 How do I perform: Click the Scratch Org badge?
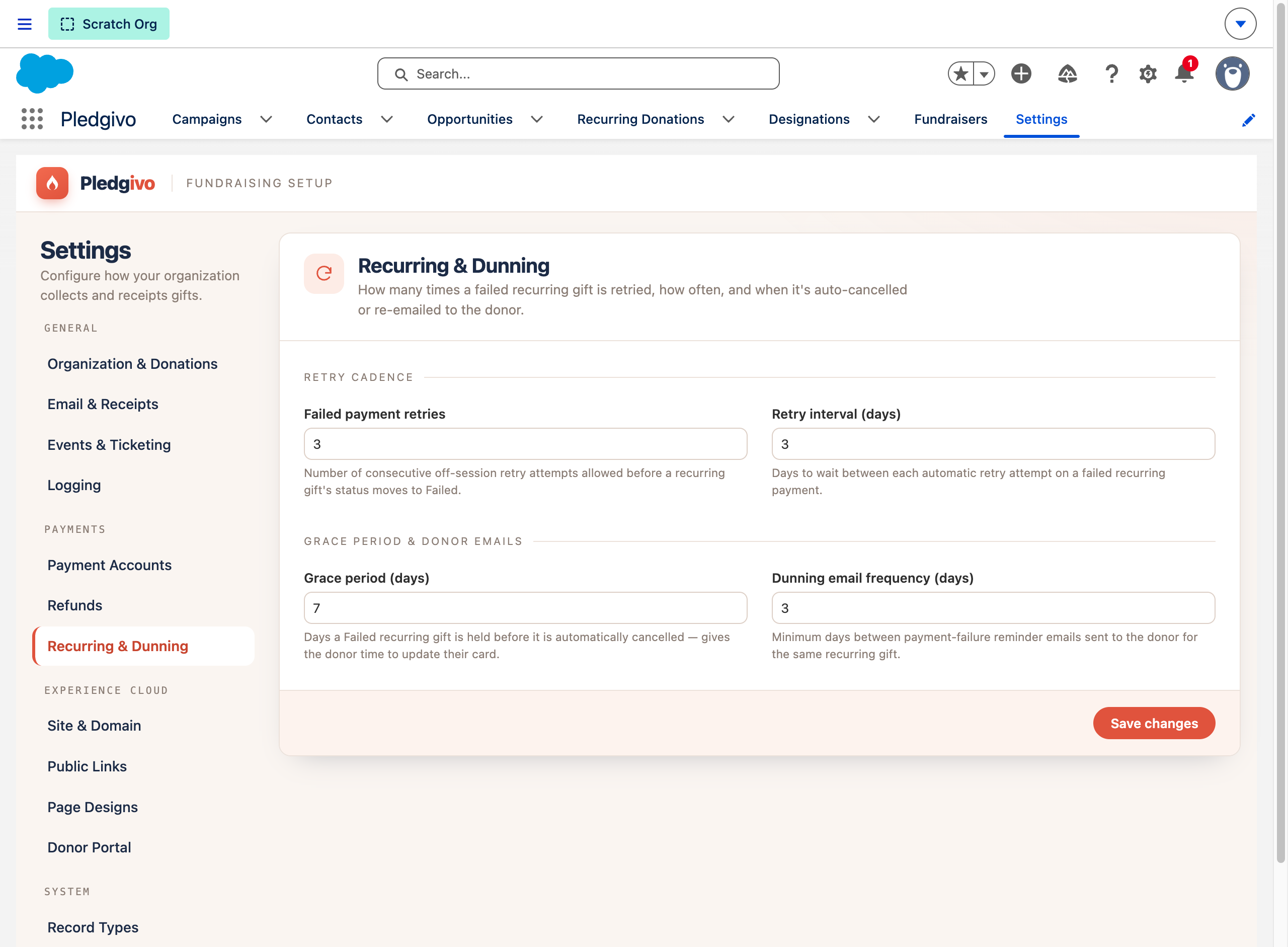pos(109,24)
